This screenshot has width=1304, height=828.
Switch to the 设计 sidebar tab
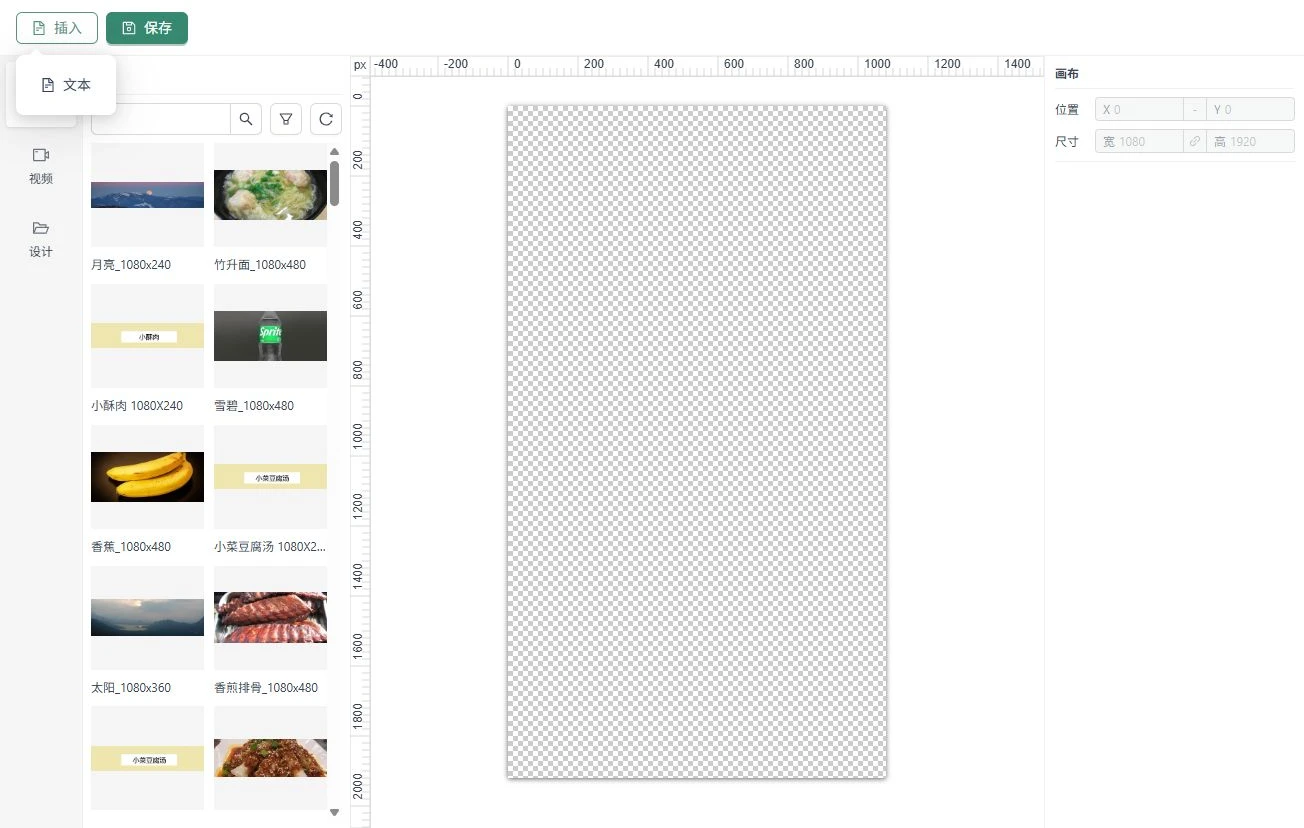point(41,239)
